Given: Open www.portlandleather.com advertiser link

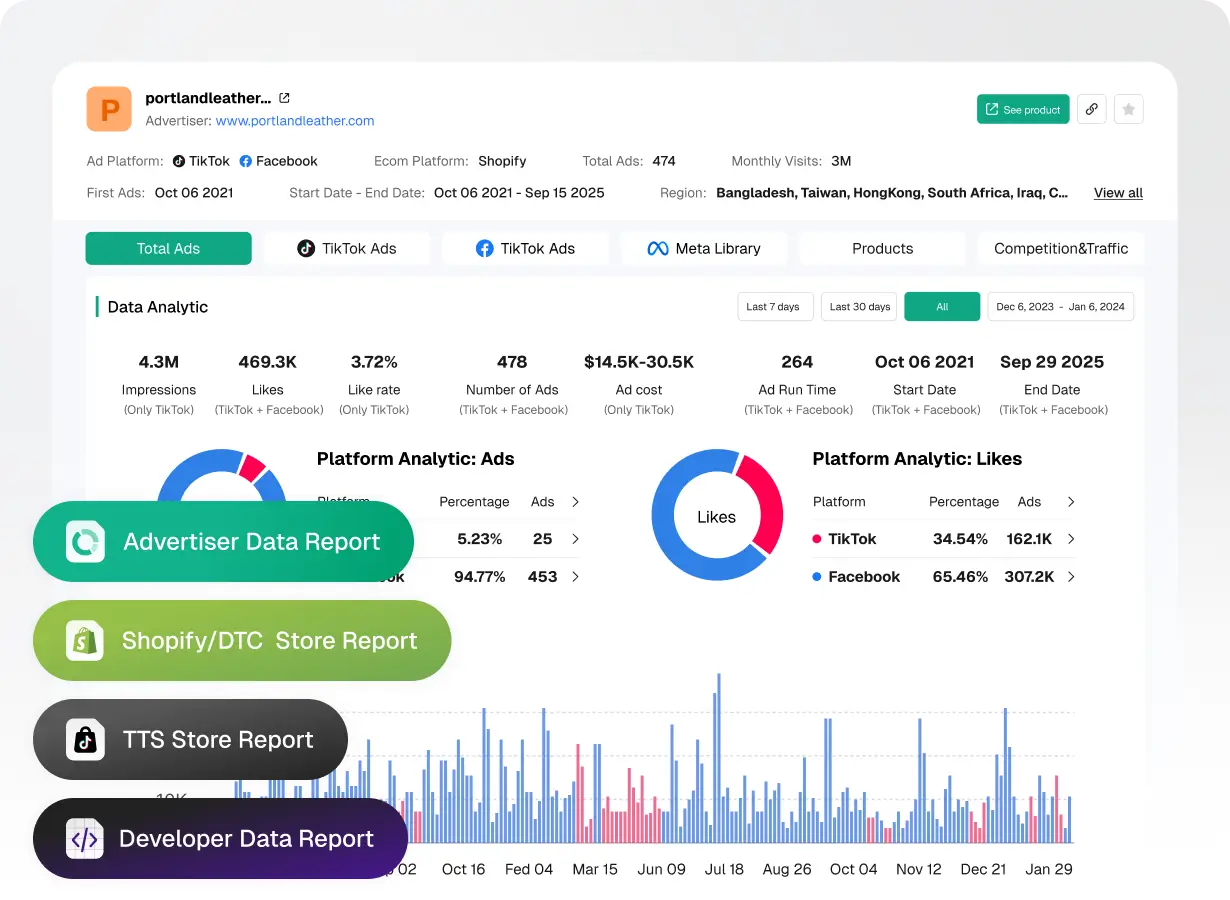Looking at the screenshot, I should coord(294,121).
